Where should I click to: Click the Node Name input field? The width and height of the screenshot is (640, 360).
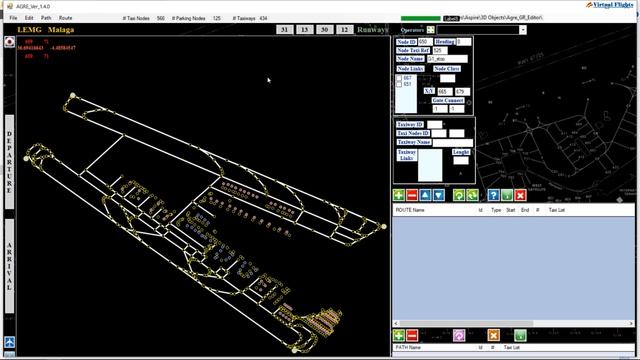(447, 59)
